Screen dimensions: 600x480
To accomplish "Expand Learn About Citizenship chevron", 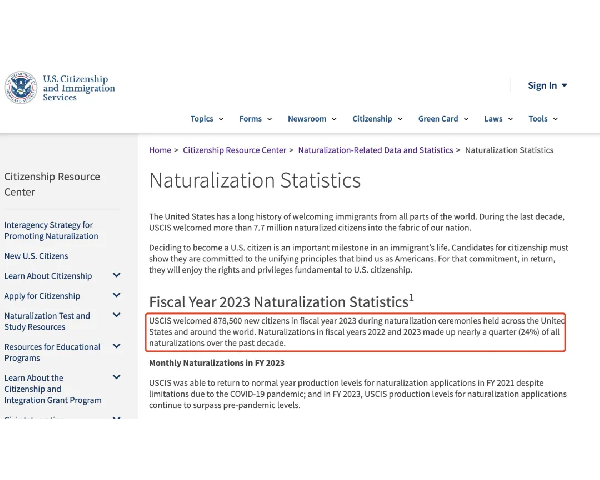I will click(117, 275).
